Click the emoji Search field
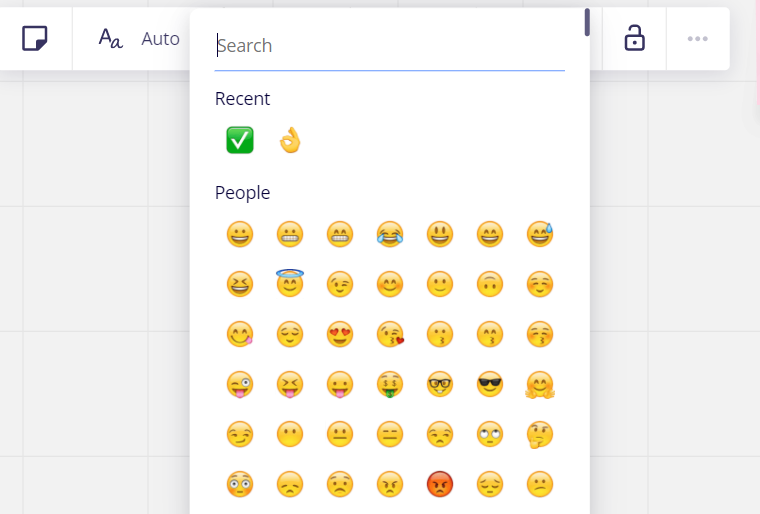This screenshot has height=514, width=760. 390,46
